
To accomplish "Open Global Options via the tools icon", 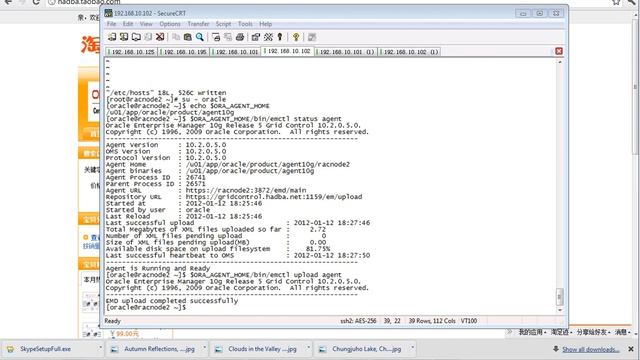I will pos(268,37).
